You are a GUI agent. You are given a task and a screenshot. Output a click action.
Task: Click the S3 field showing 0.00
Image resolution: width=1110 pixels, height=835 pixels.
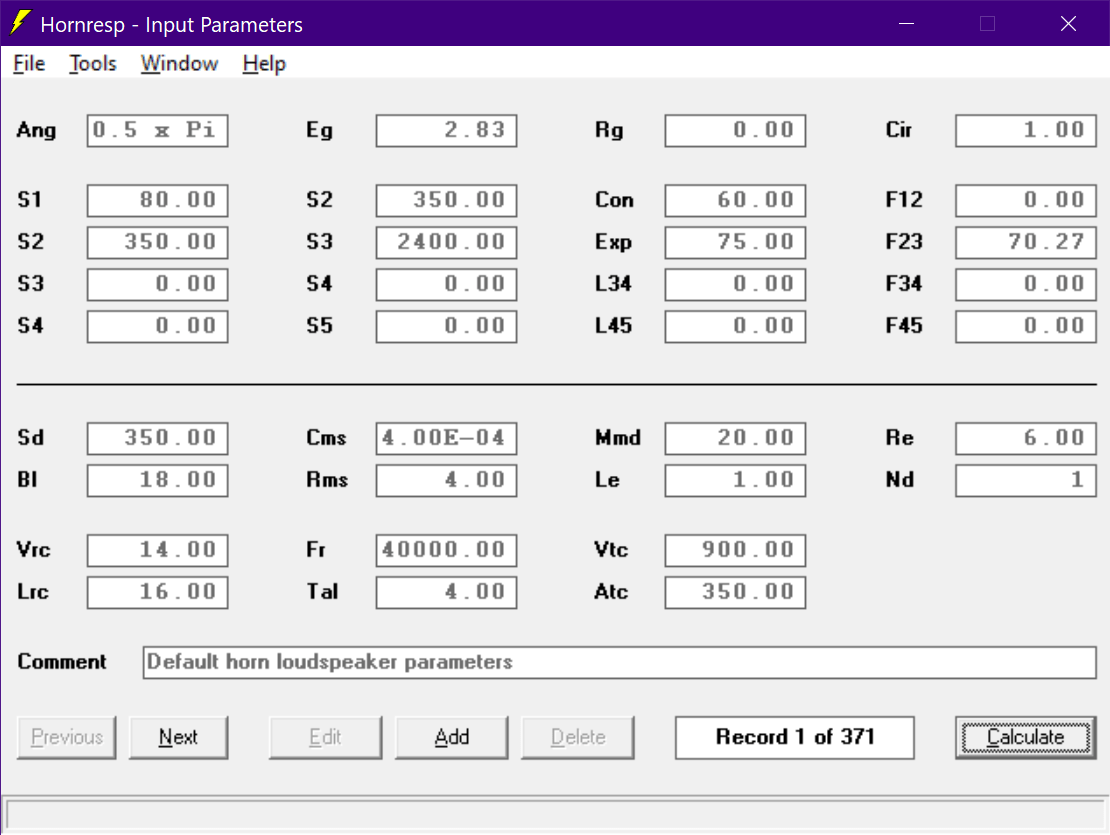pyautogui.click(x=157, y=284)
